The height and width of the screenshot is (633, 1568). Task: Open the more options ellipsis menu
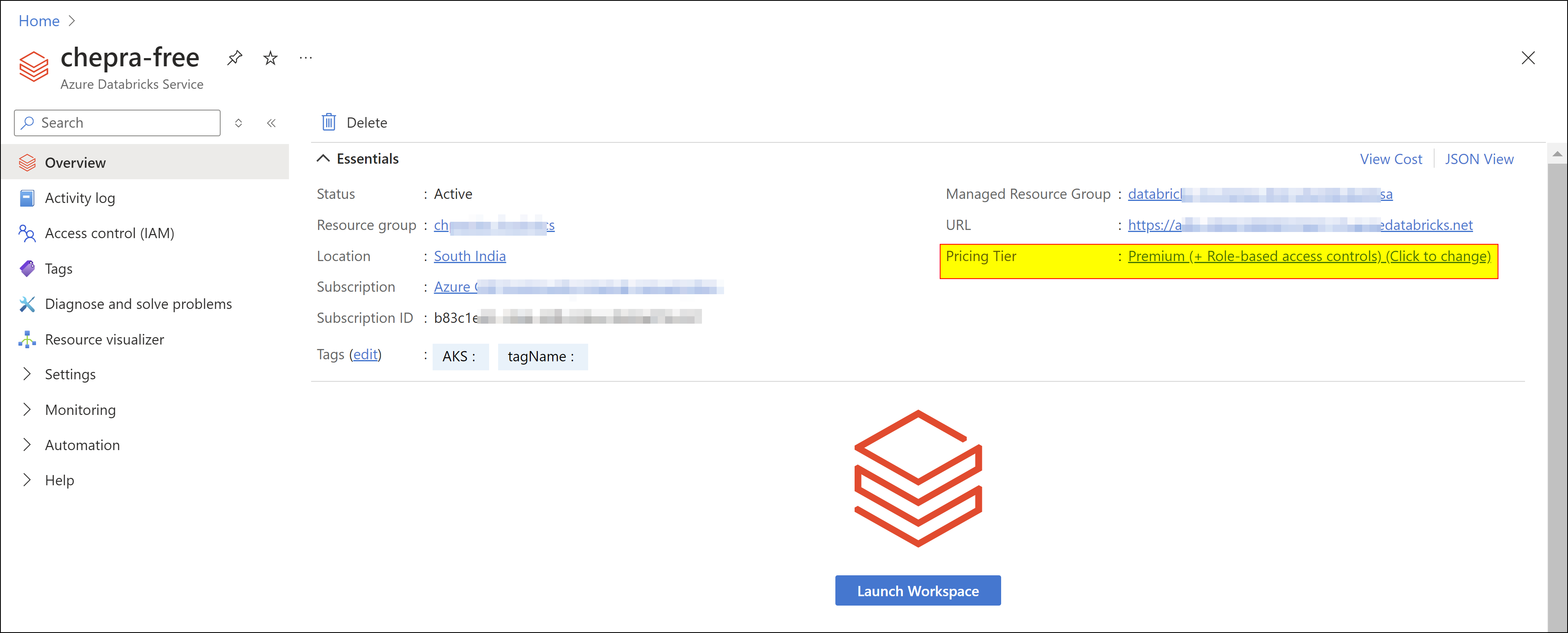click(x=306, y=59)
